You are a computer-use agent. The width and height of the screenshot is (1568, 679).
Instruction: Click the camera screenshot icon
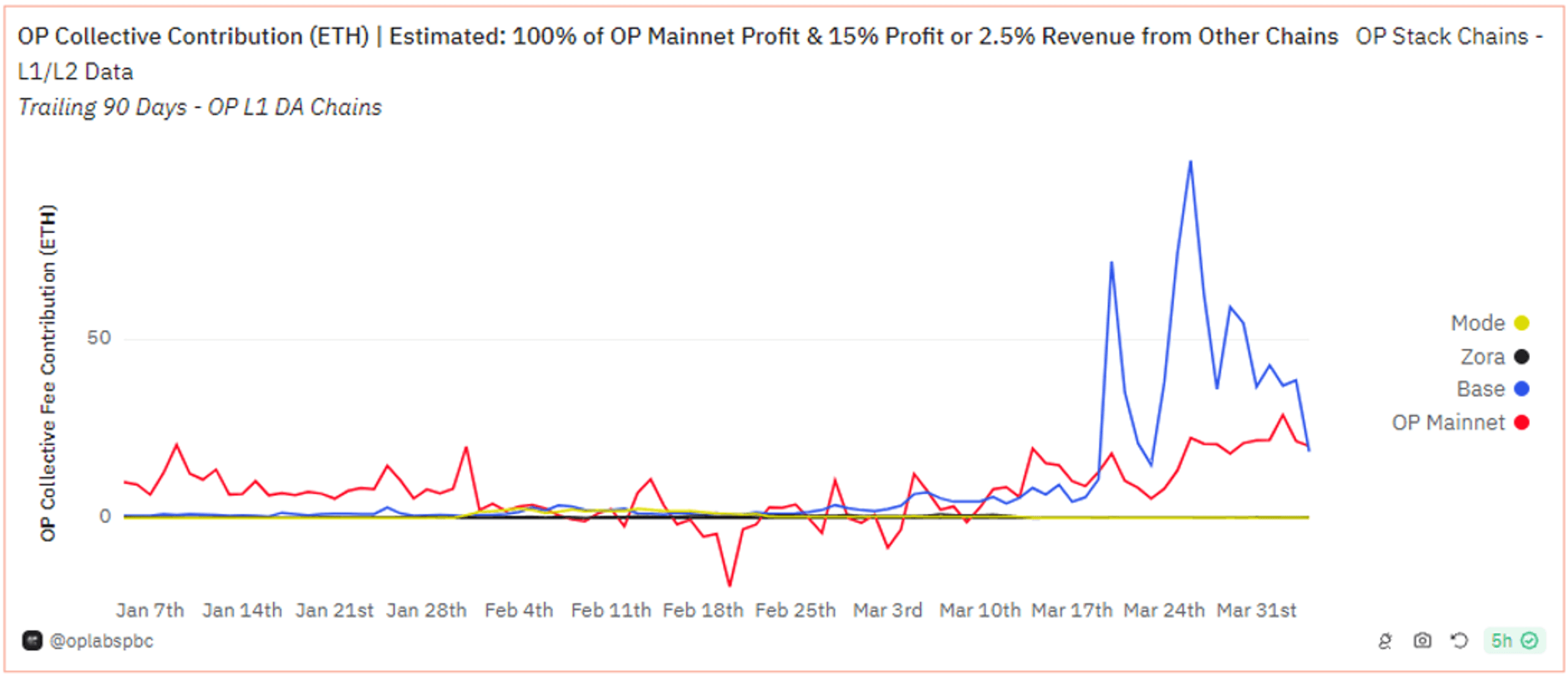[x=1422, y=641]
